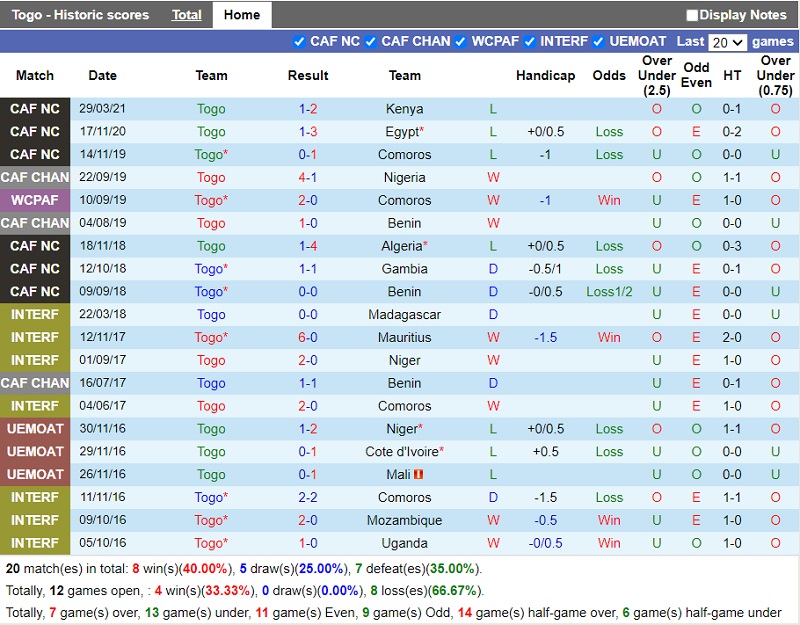Uncheck the CAF CHAN filter checkbox
Screen dimensions: 800x625
click(x=370, y=42)
